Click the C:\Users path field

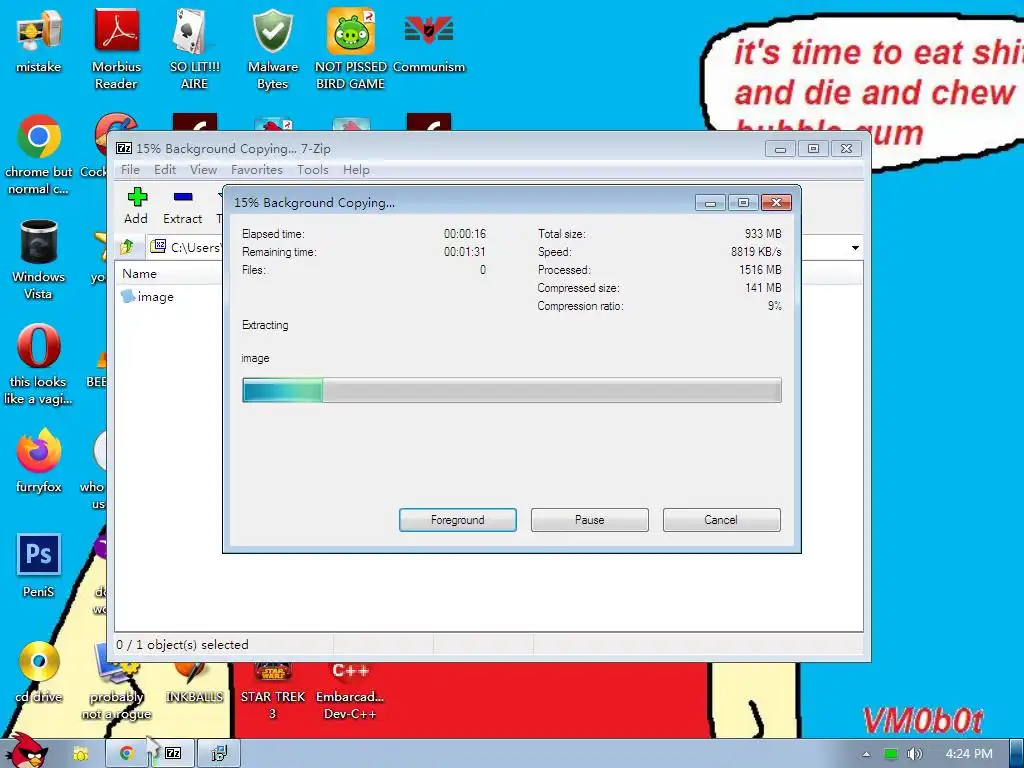[195, 248]
